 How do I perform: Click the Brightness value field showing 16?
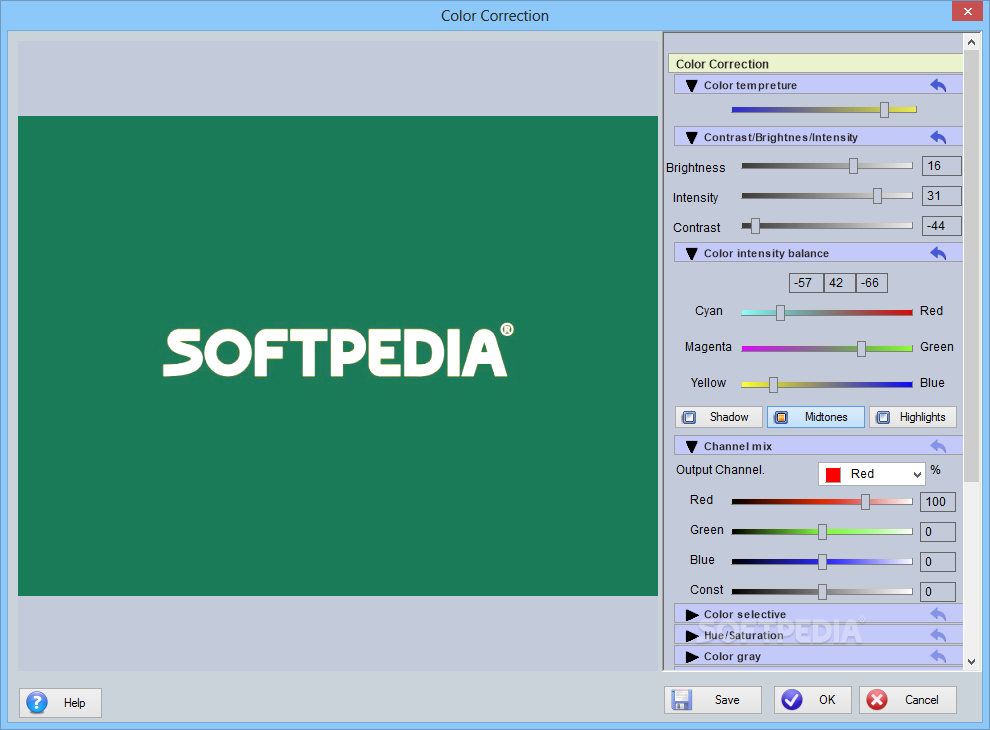click(x=941, y=165)
